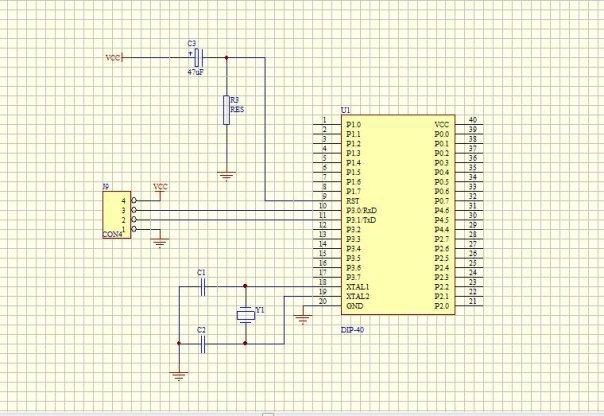Select the ground symbol below R3
Viewport: 604px width, 416px height.
pyautogui.click(x=226, y=177)
